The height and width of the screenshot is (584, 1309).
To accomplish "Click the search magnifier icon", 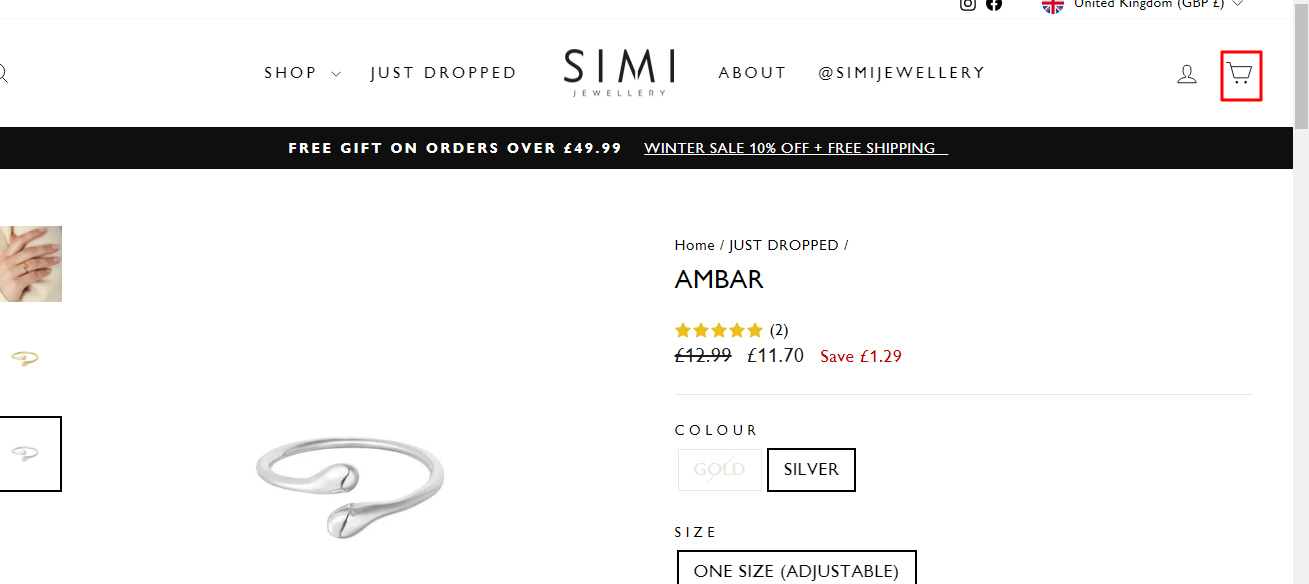I will click(x=3, y=74).
